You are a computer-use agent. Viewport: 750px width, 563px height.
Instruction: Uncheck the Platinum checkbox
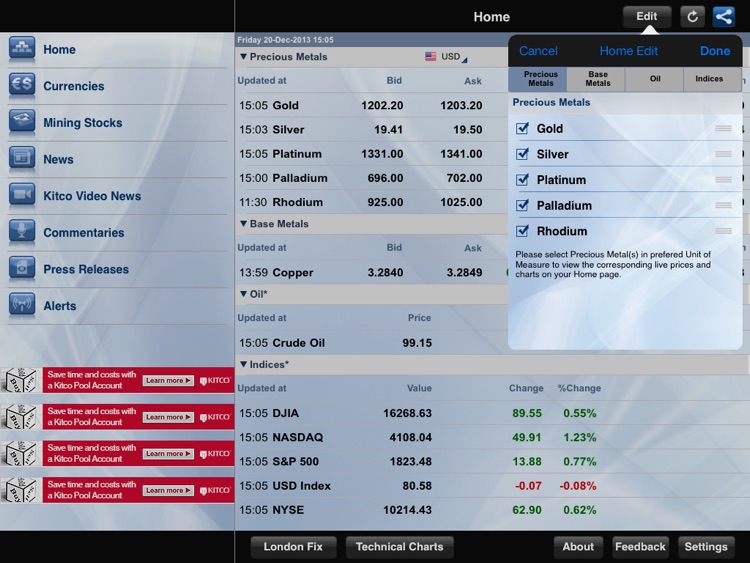click(522, 180)
